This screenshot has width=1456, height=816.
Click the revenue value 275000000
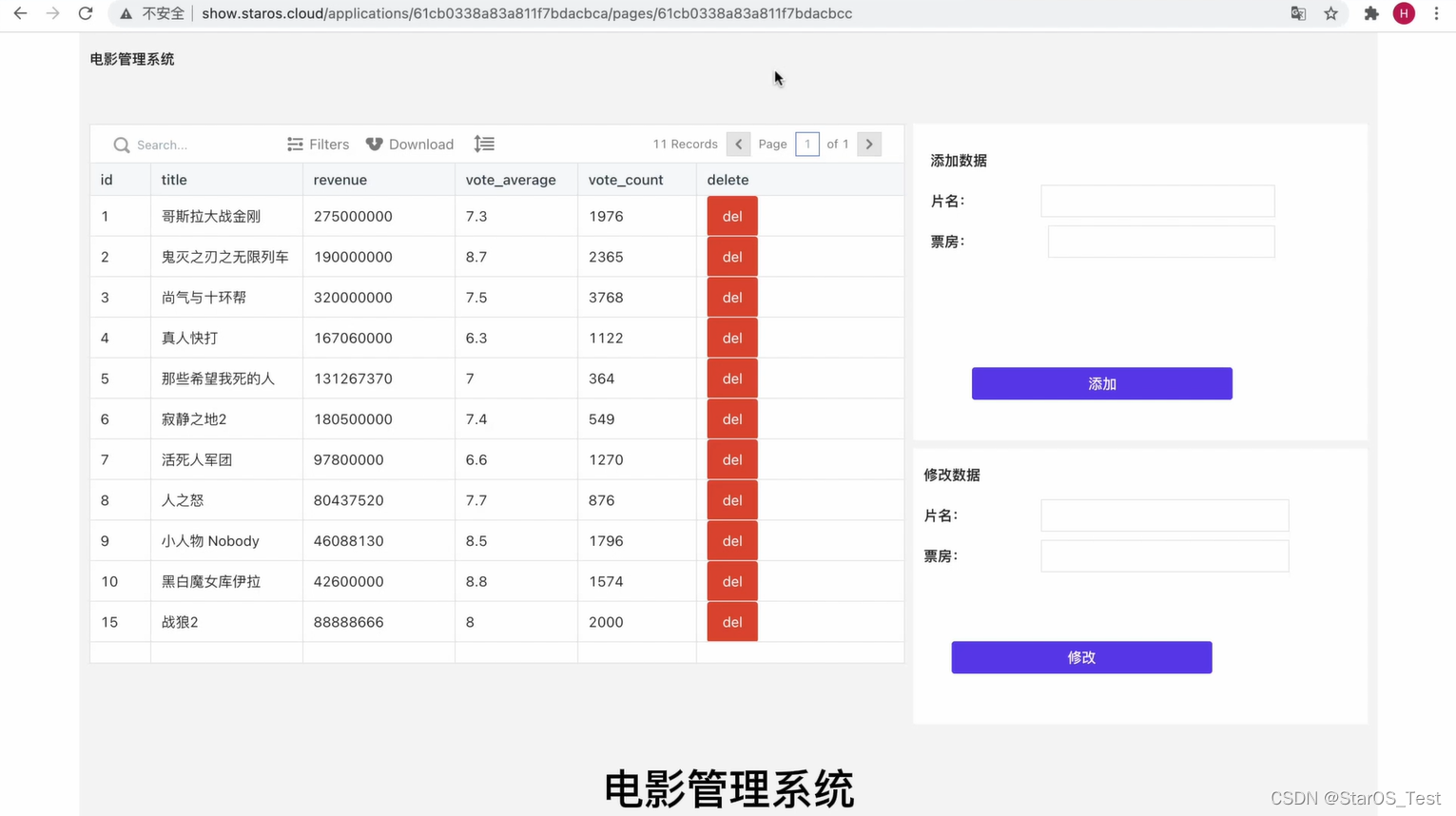click(353, 216)
